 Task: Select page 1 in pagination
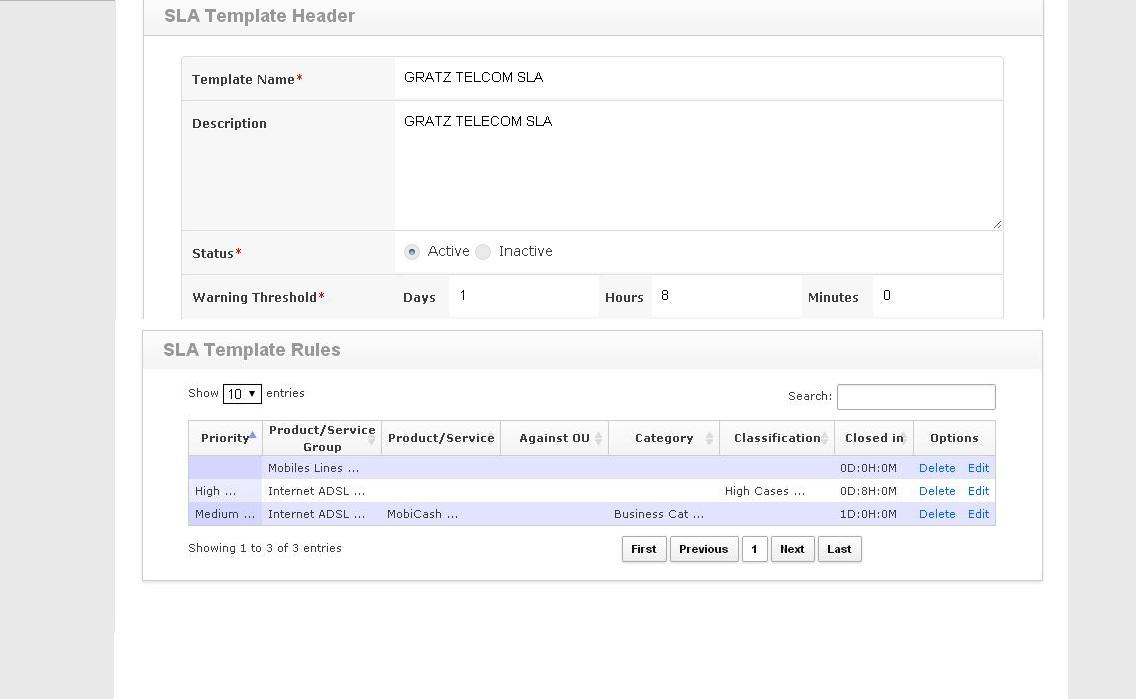(755, 548)
